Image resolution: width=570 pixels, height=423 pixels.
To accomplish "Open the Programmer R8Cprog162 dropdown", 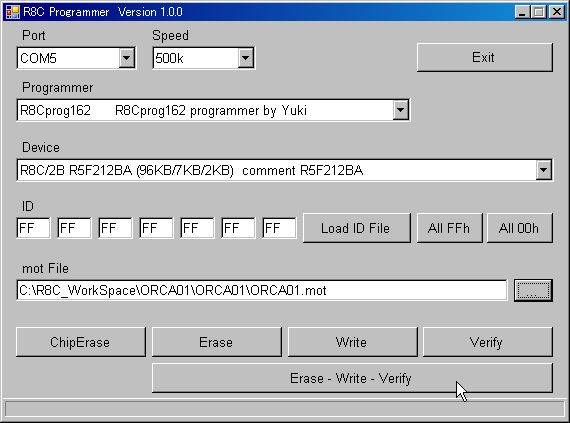I will click(x=400, y=110).
